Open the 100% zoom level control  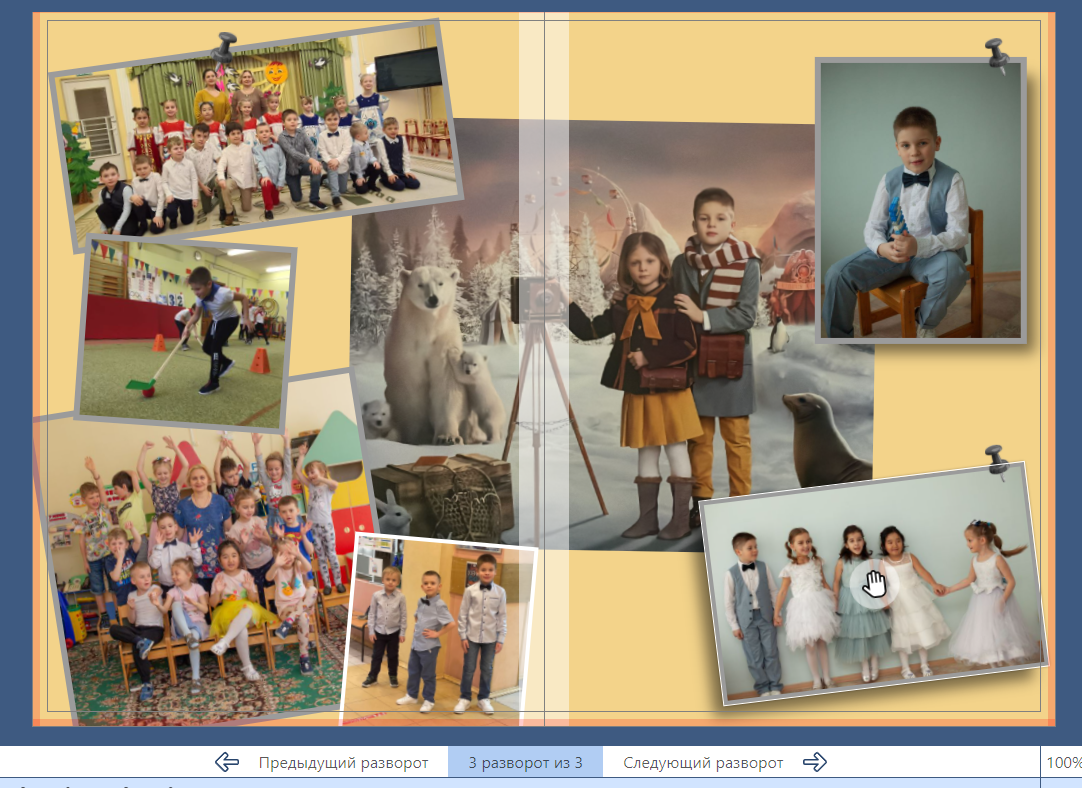click(x=1063, y=763)
